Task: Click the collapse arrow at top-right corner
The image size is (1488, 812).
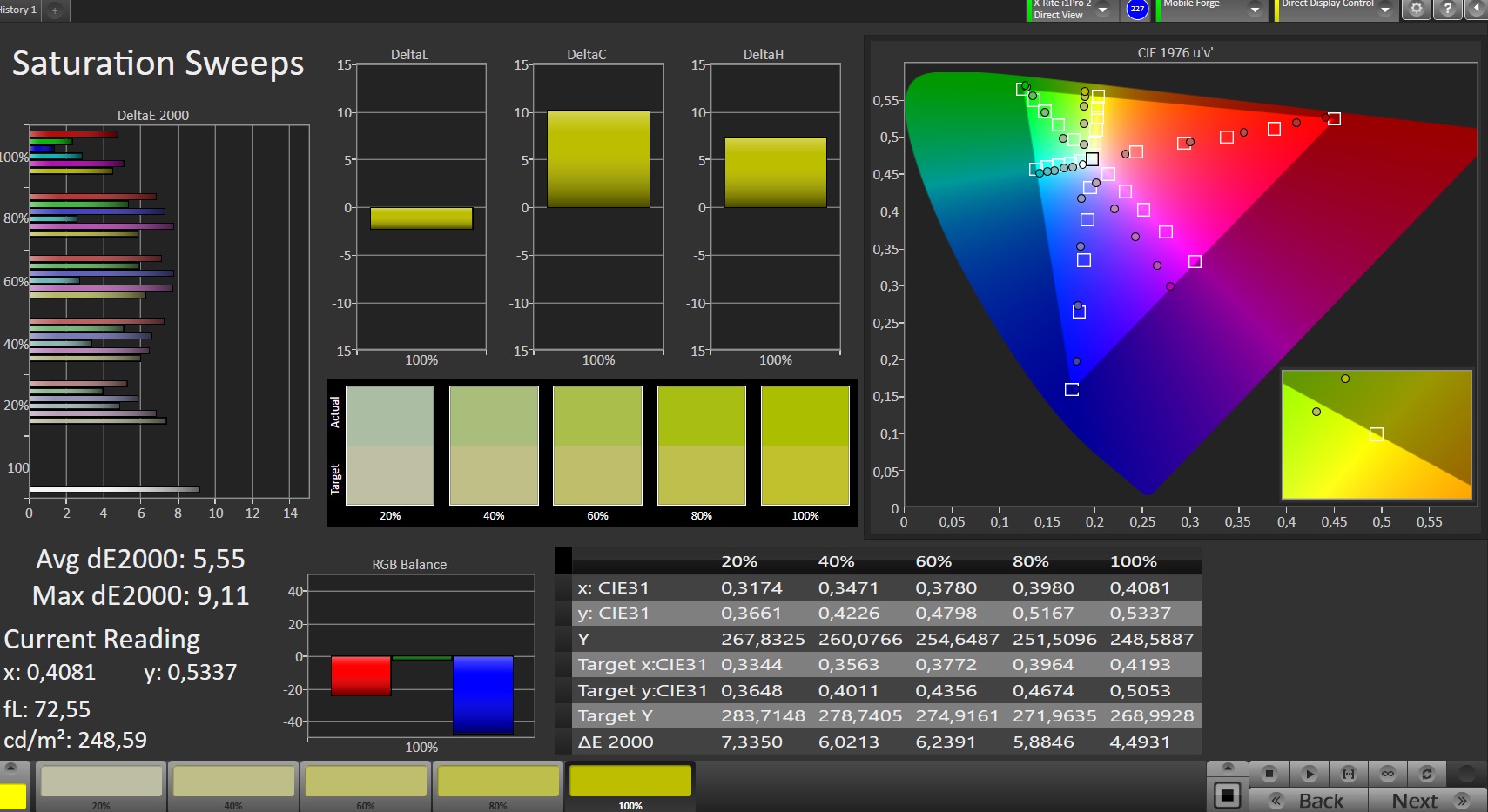Action: point(1477,10)
